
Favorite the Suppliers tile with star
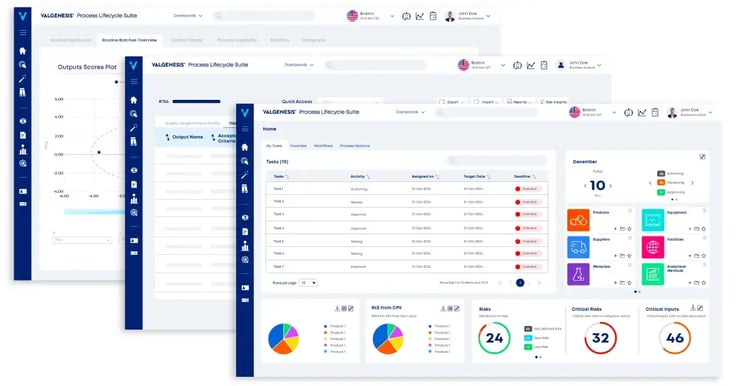pyautogui.click(x=629, y=256)
